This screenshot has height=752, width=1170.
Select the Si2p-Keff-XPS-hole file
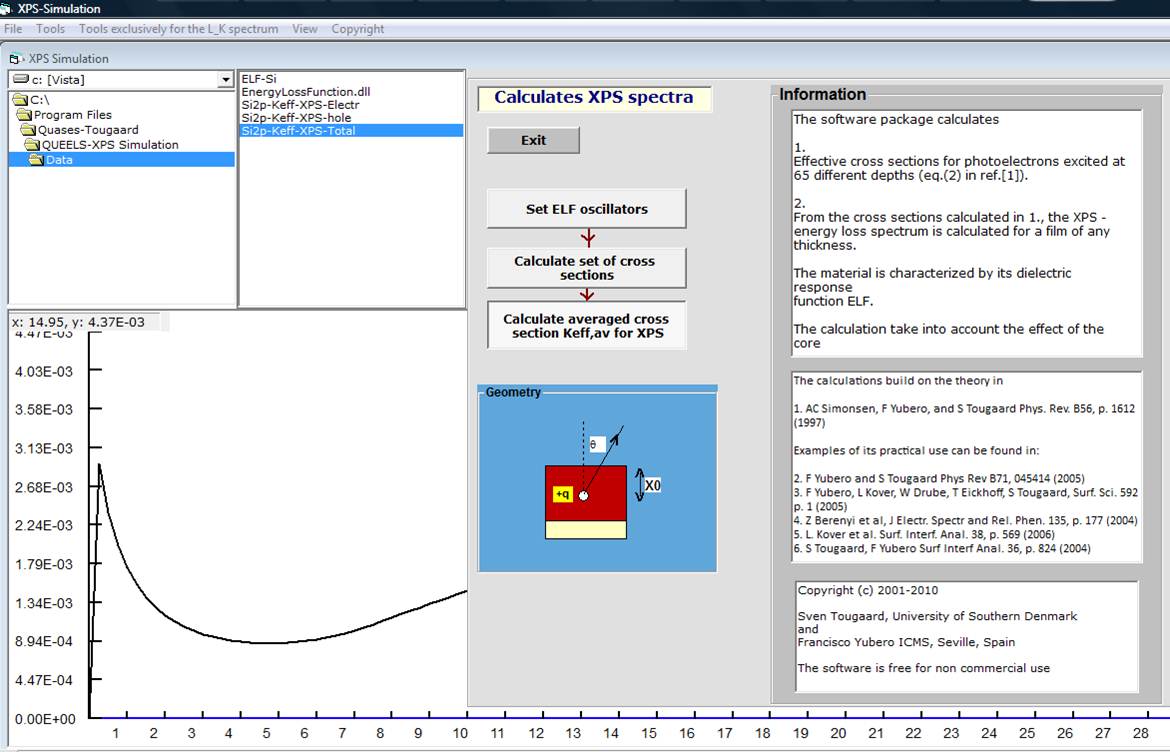[x=296, y=118]
